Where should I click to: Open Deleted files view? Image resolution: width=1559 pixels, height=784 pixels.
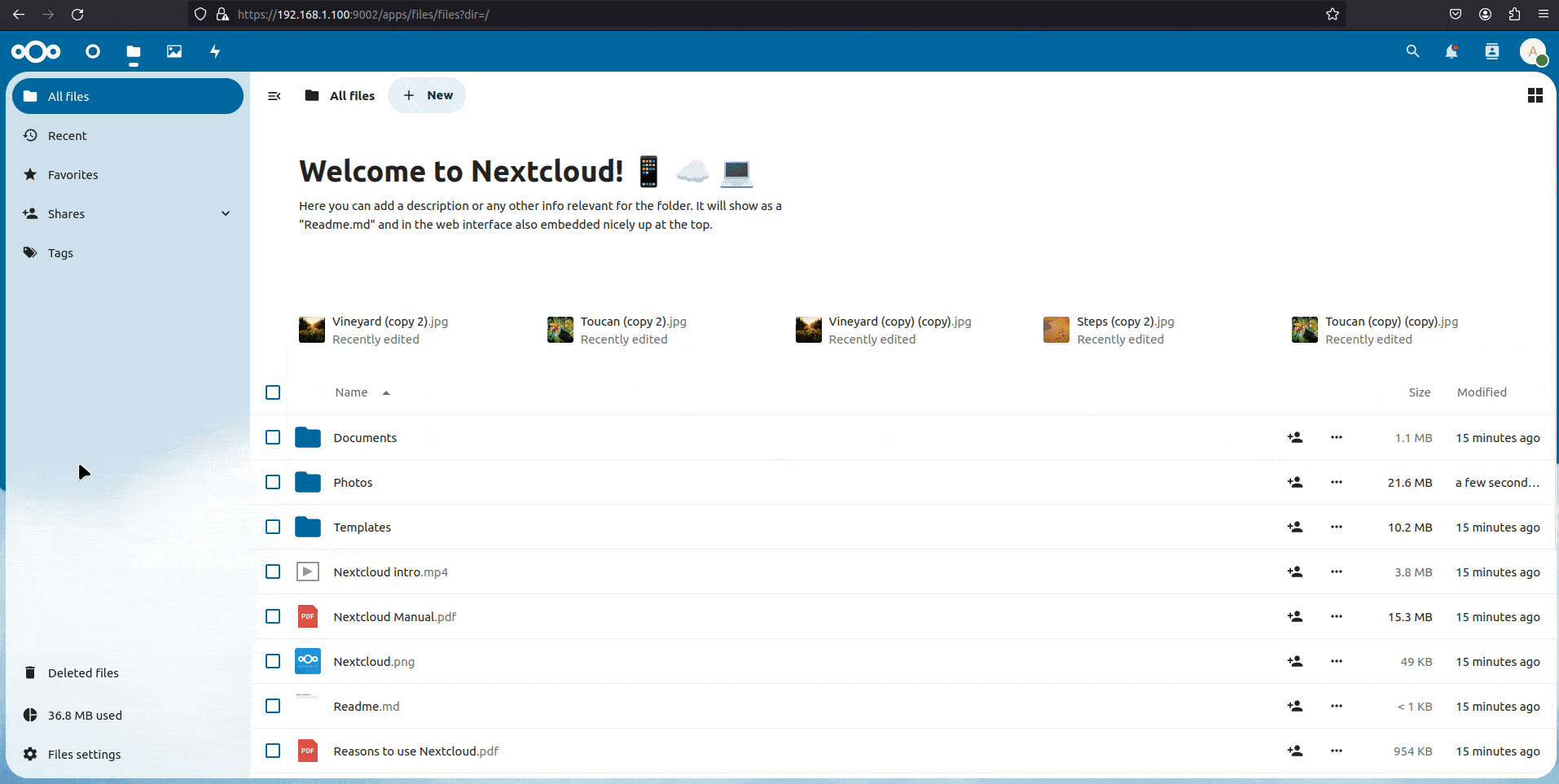coord(128,672)
